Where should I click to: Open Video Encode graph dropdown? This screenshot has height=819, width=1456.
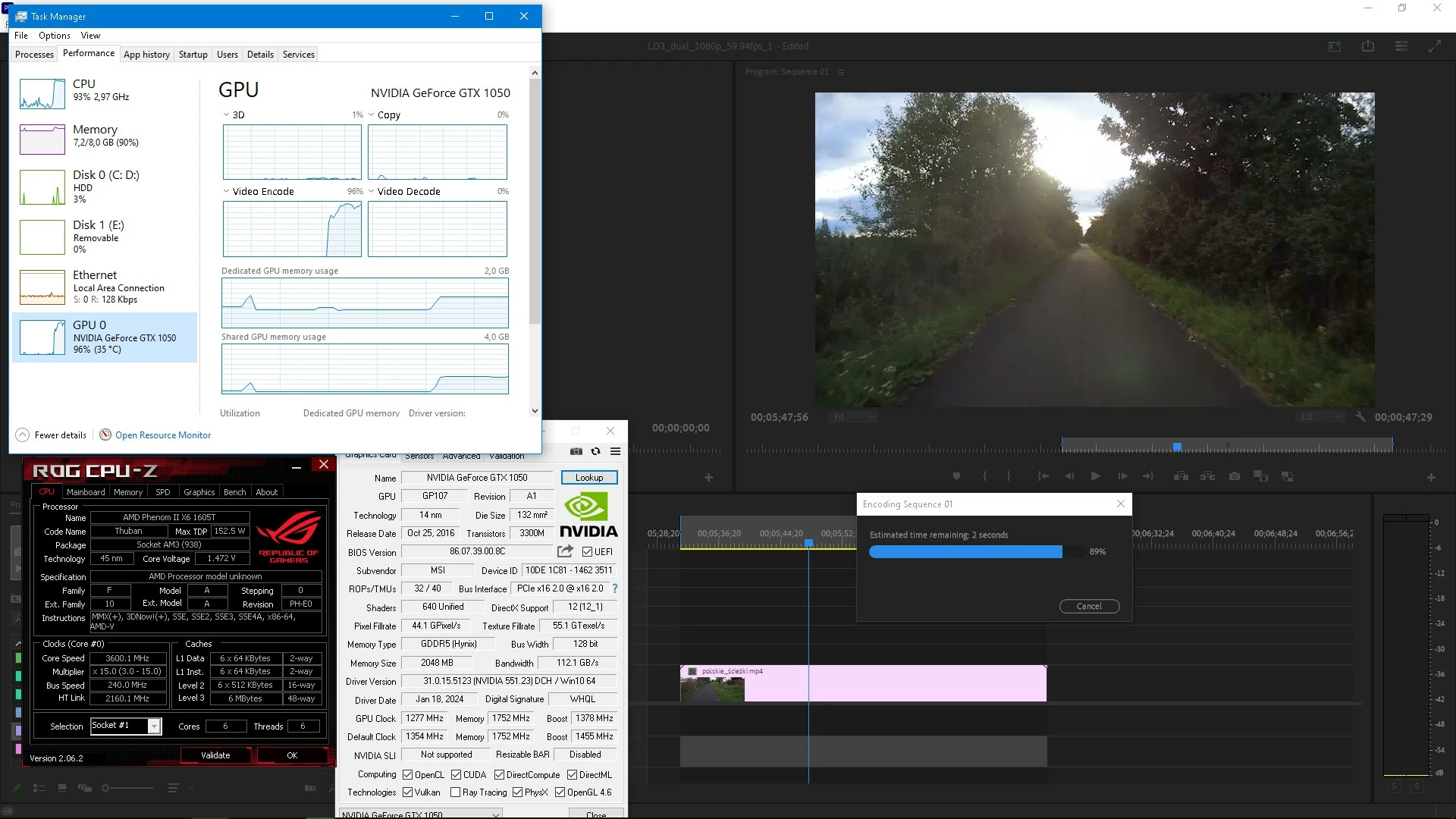[226, 191]
